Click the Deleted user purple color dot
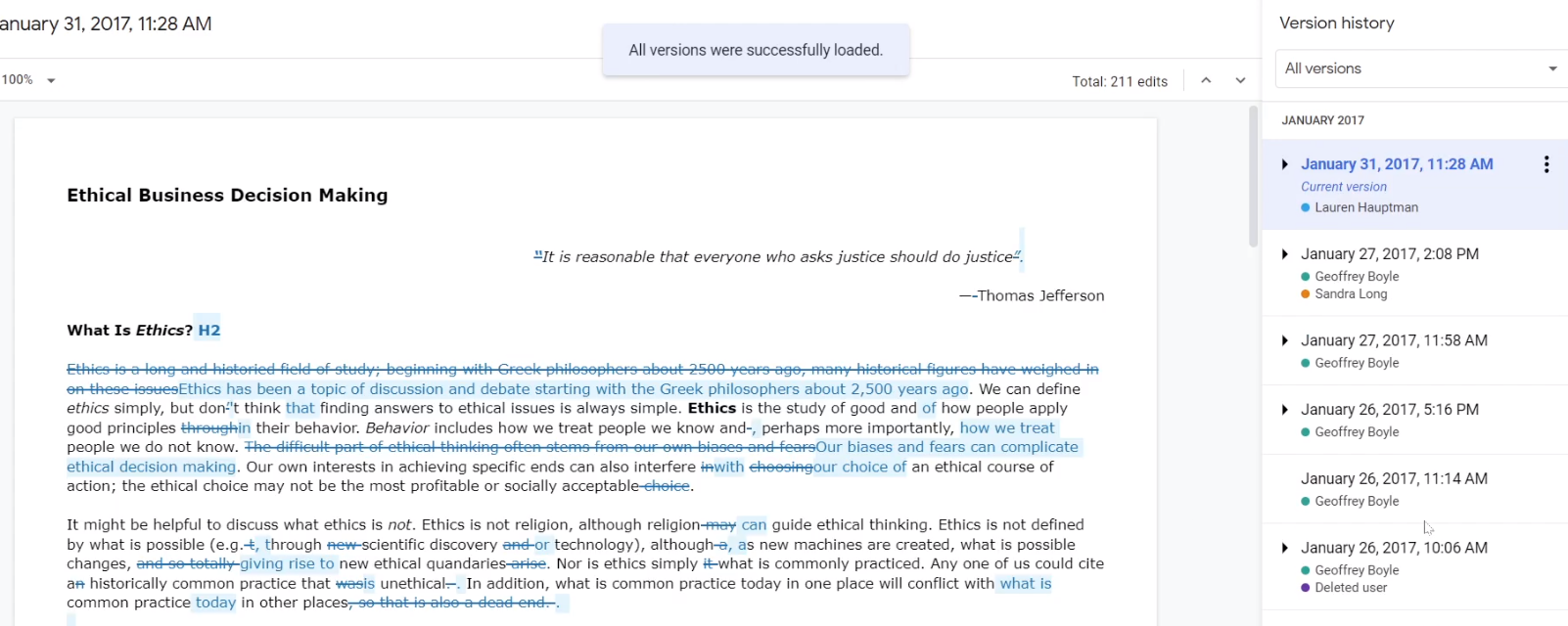This screenshot has height=626, width=1568. [1306, 588]
